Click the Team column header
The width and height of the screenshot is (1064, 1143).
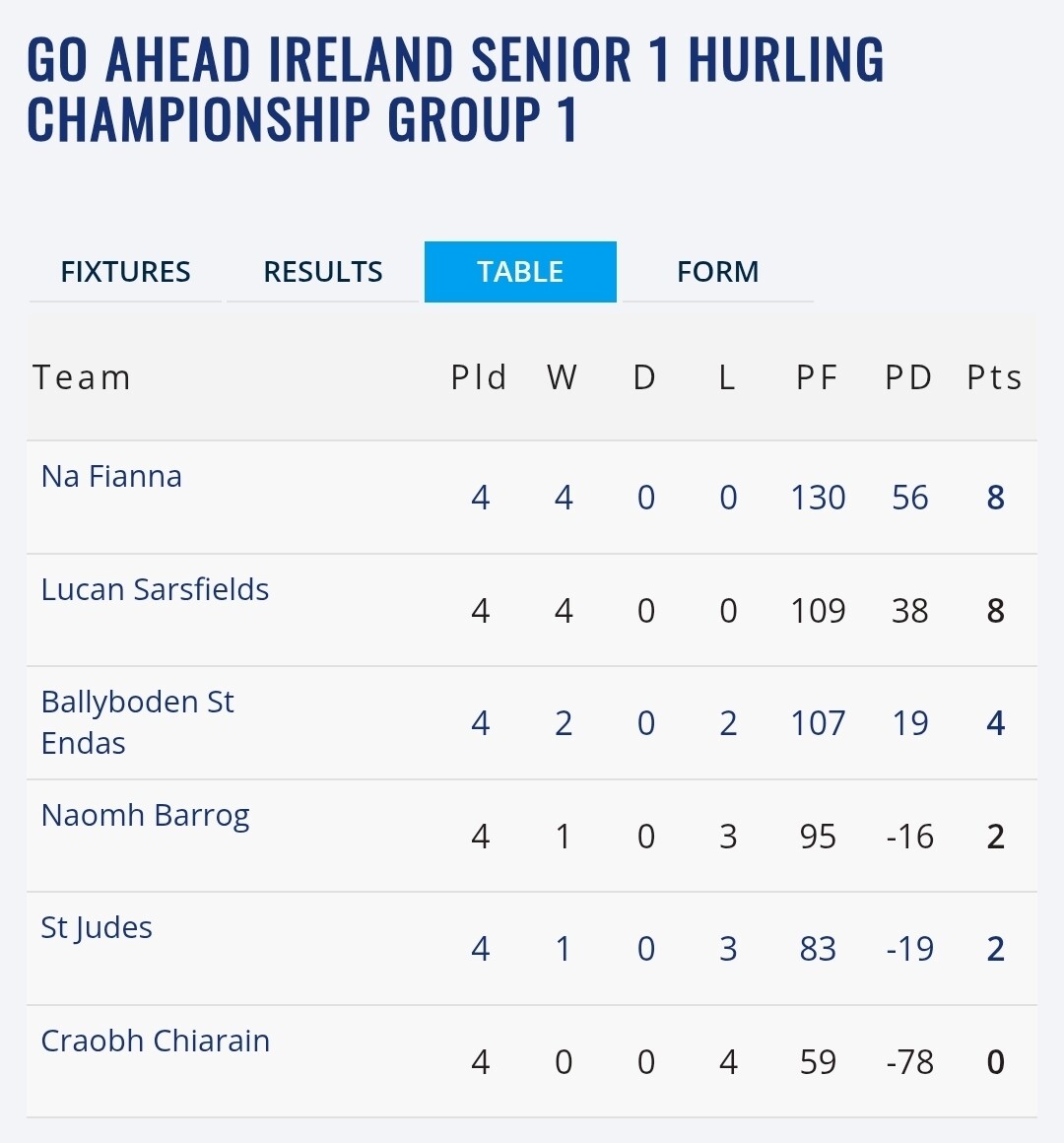point(82,378)
